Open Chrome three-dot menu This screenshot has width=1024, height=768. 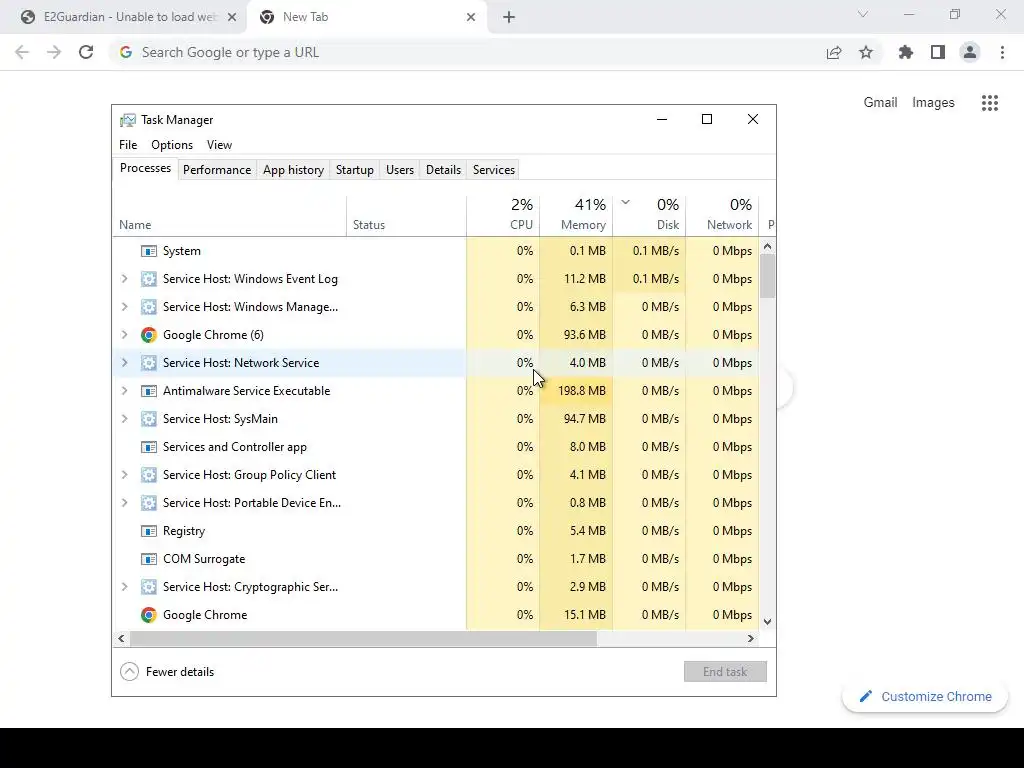coord(1002,52)
